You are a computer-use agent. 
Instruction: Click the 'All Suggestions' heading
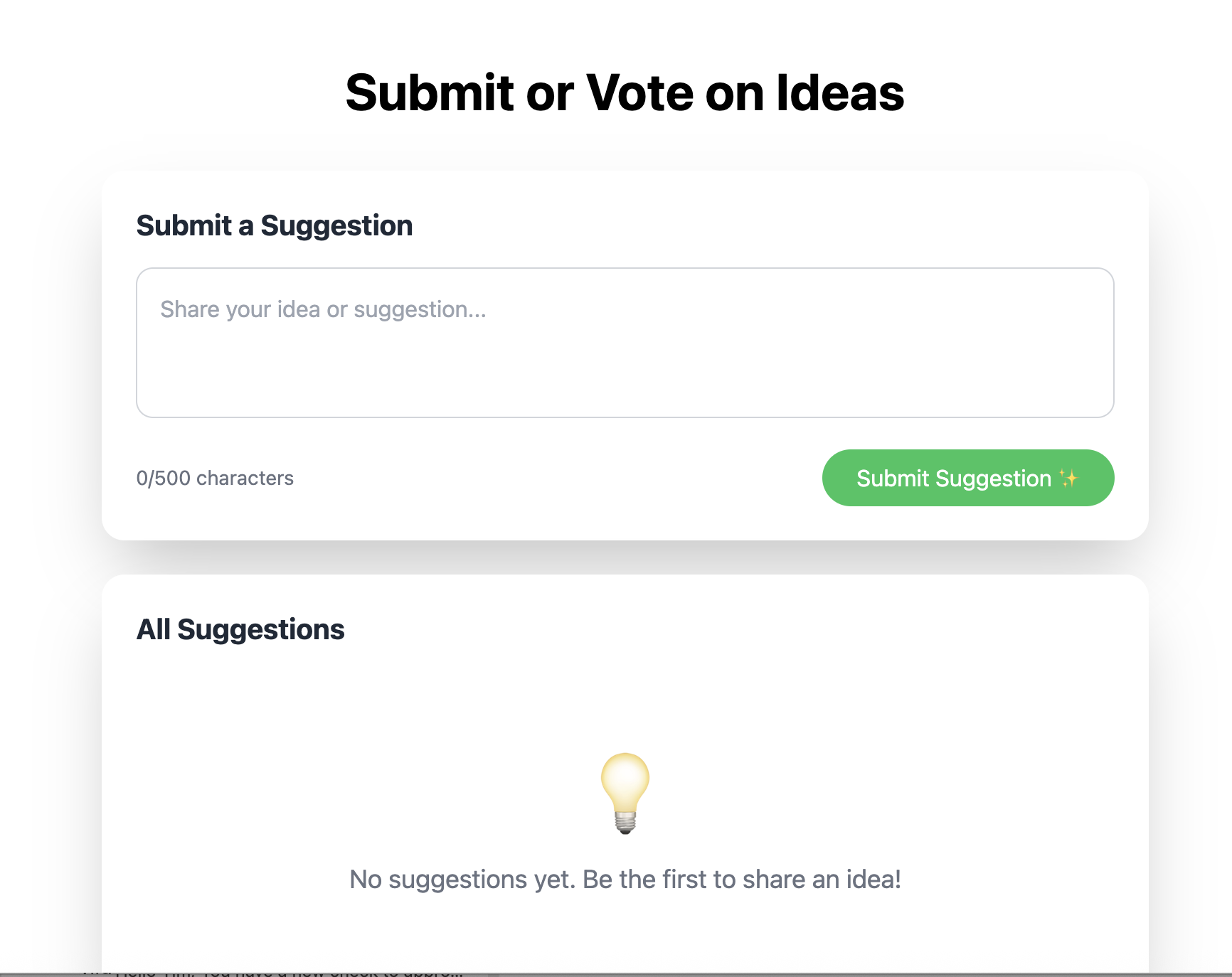(240, 629)
